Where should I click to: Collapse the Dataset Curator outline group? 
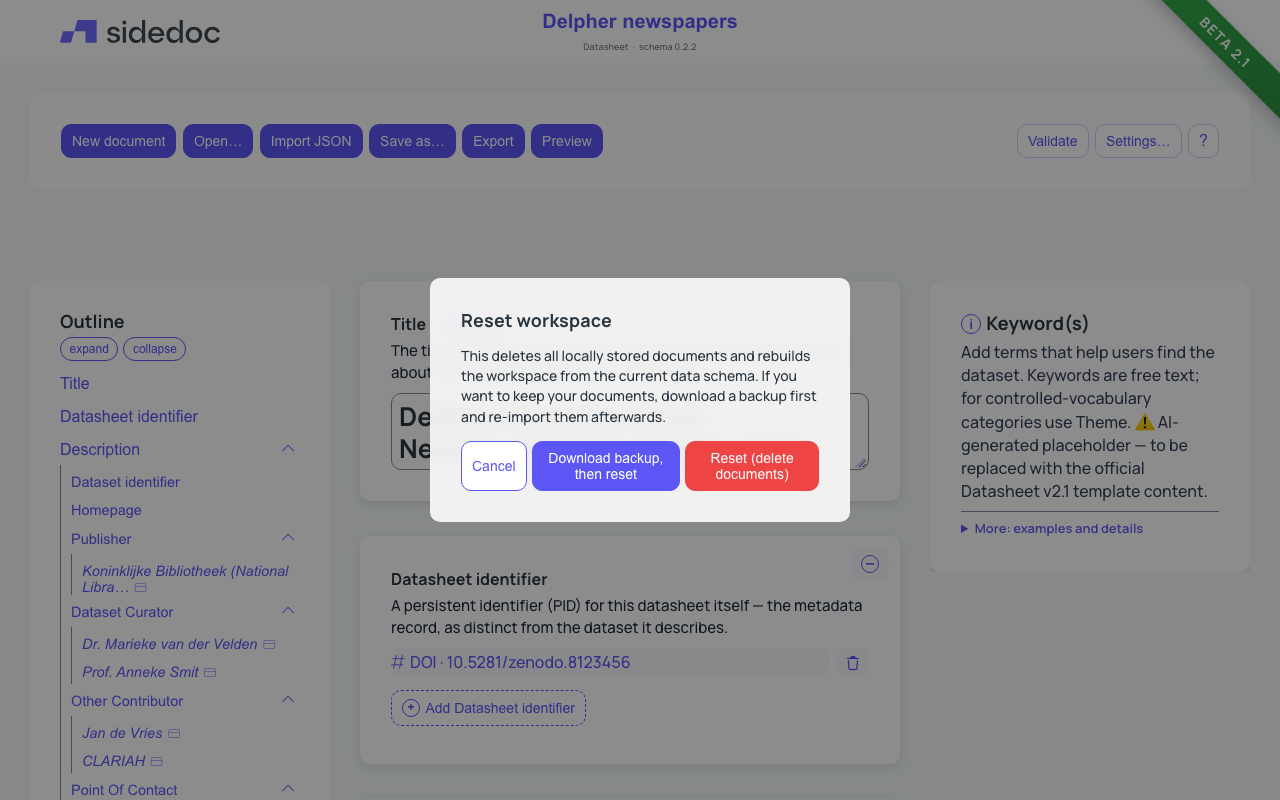288,611
